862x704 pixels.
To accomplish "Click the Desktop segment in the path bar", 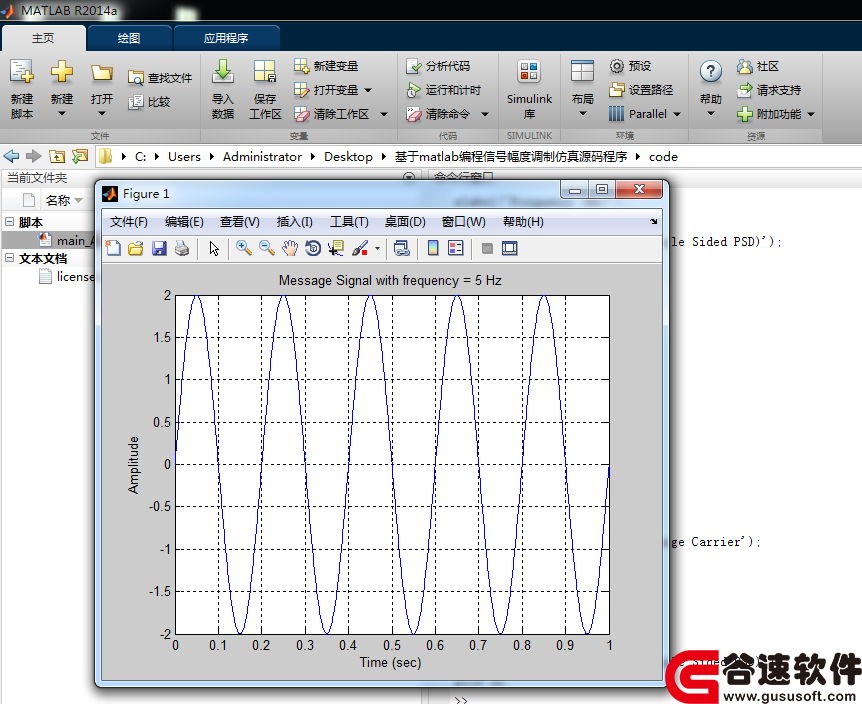I will [348, 157].
